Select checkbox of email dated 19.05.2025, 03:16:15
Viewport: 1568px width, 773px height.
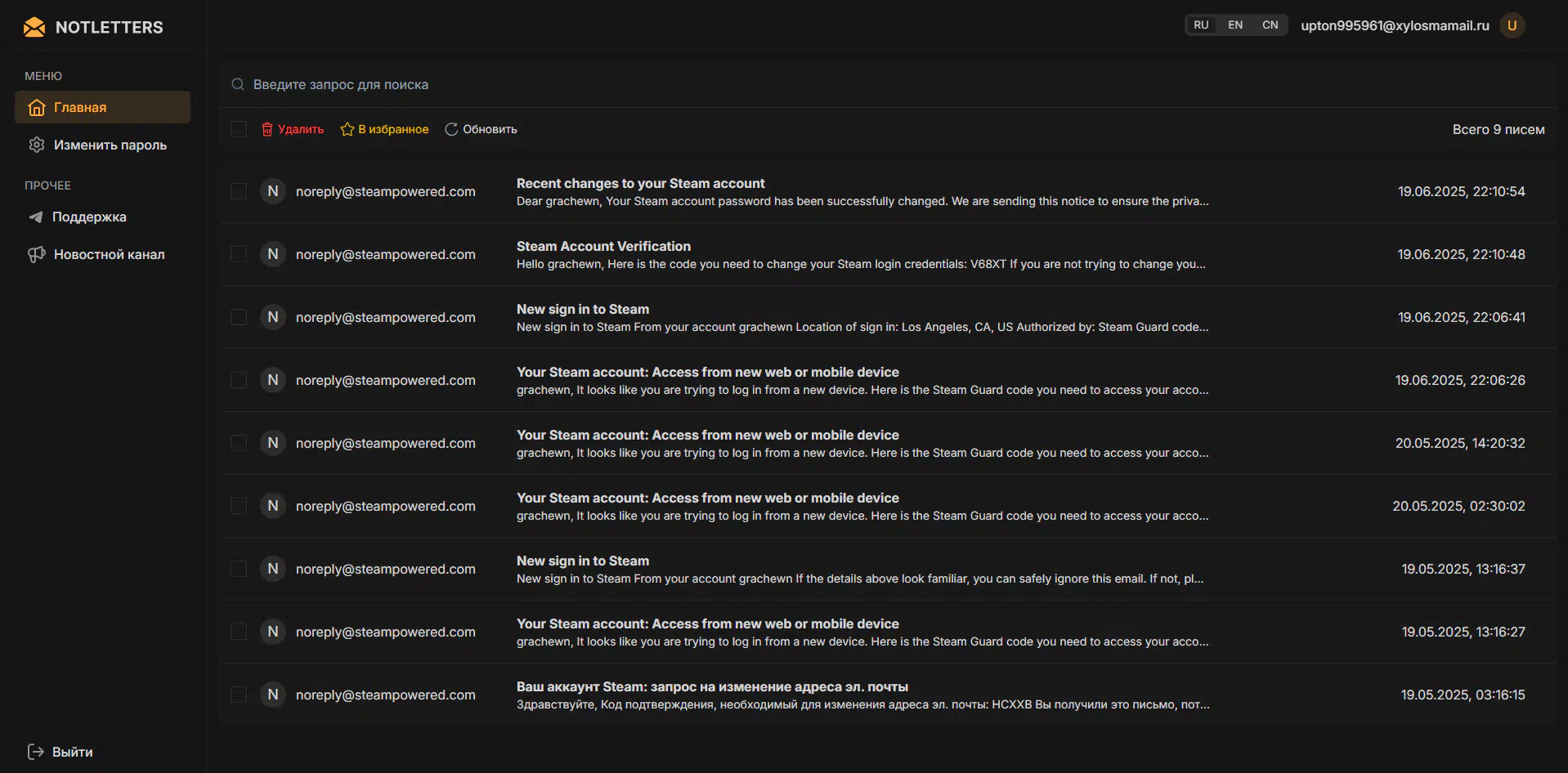239,695
